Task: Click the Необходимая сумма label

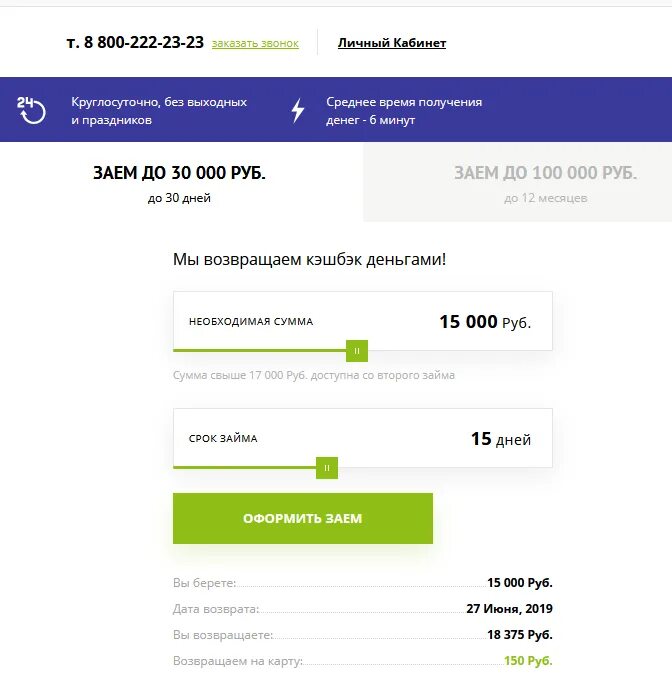Action: coord(251,322)
